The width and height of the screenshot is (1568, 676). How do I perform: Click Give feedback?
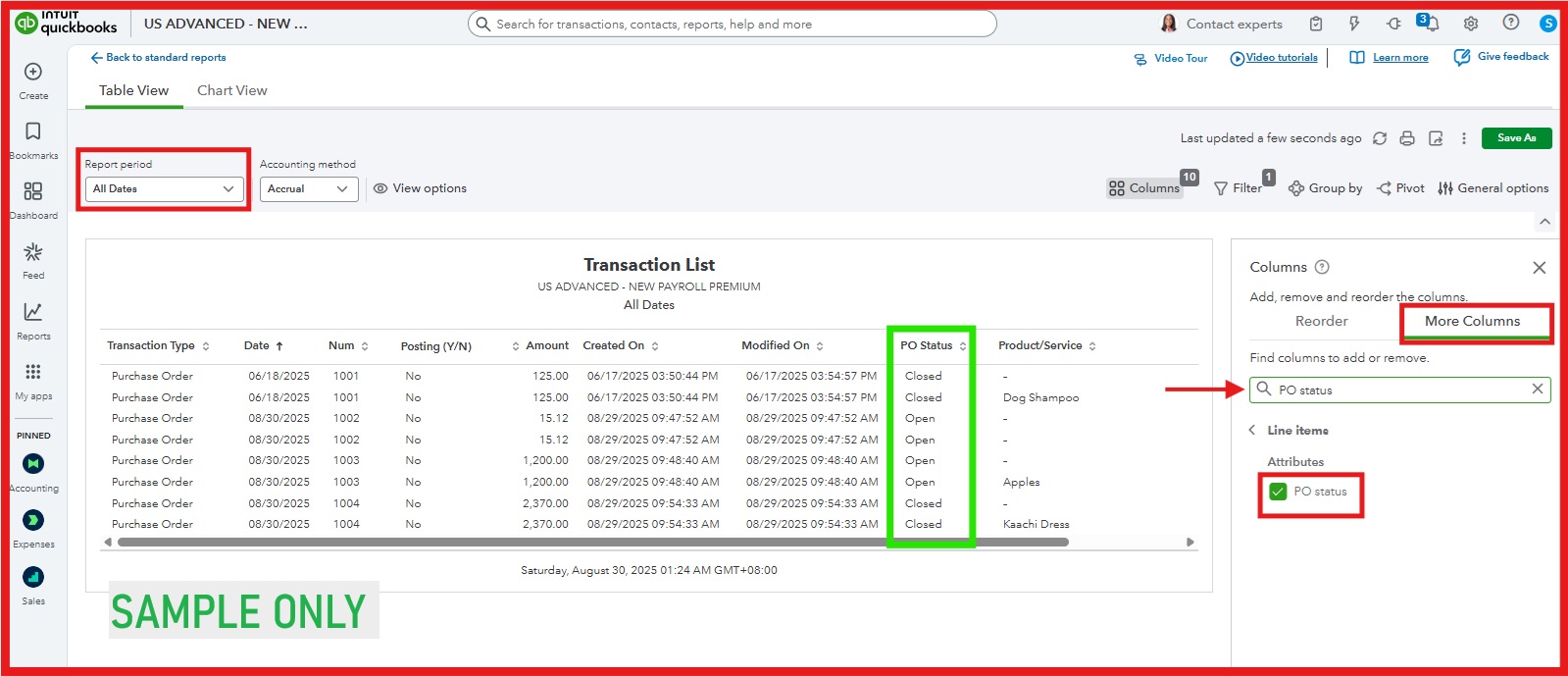(x=1501, y=57)
